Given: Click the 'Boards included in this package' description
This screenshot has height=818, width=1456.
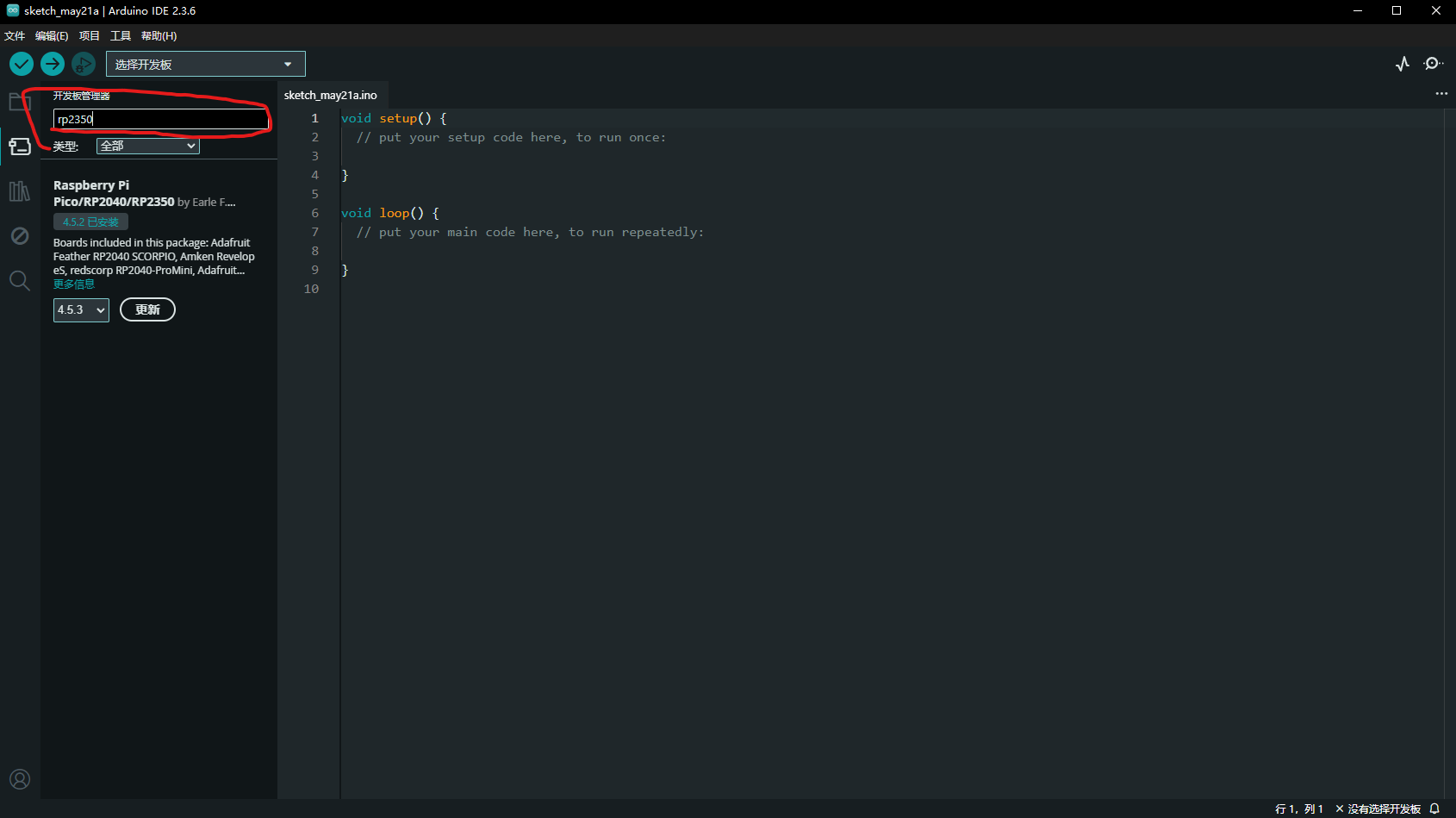Looking at the screenshot, I should pyautogui.click(x=154, y=257).
